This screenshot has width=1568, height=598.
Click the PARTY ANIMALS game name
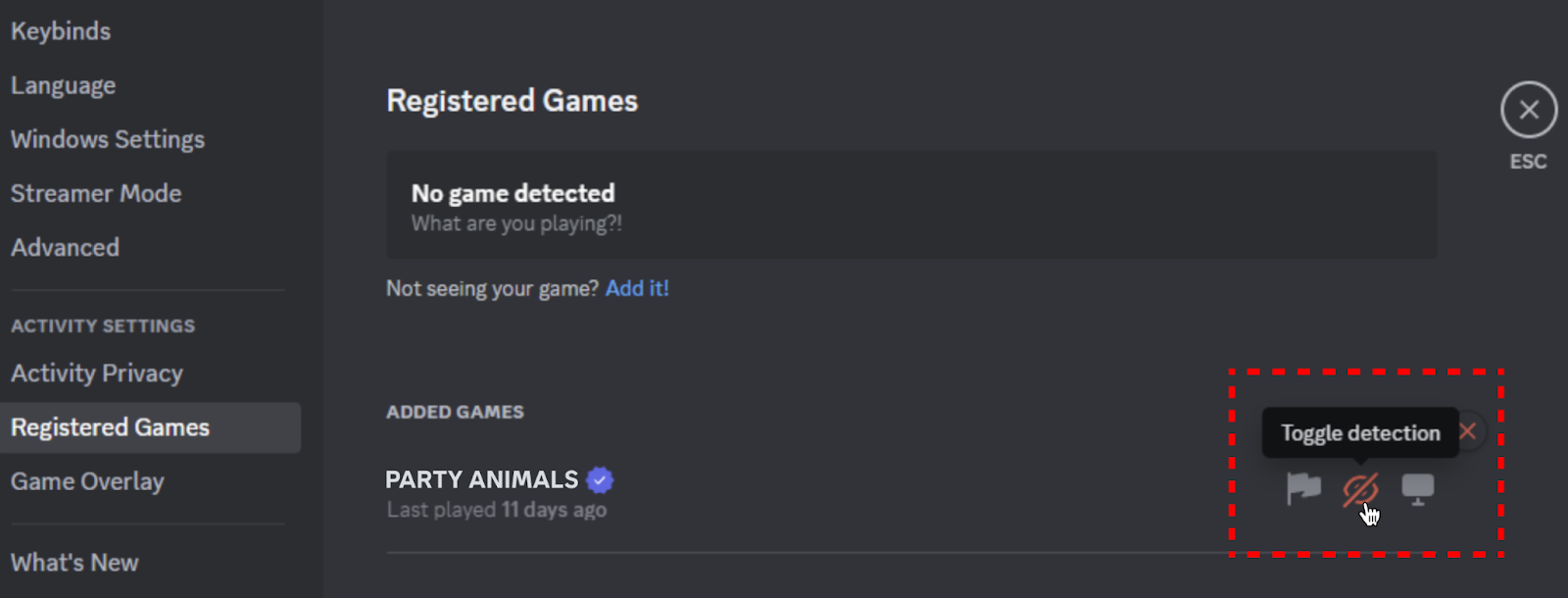point(482,479)
